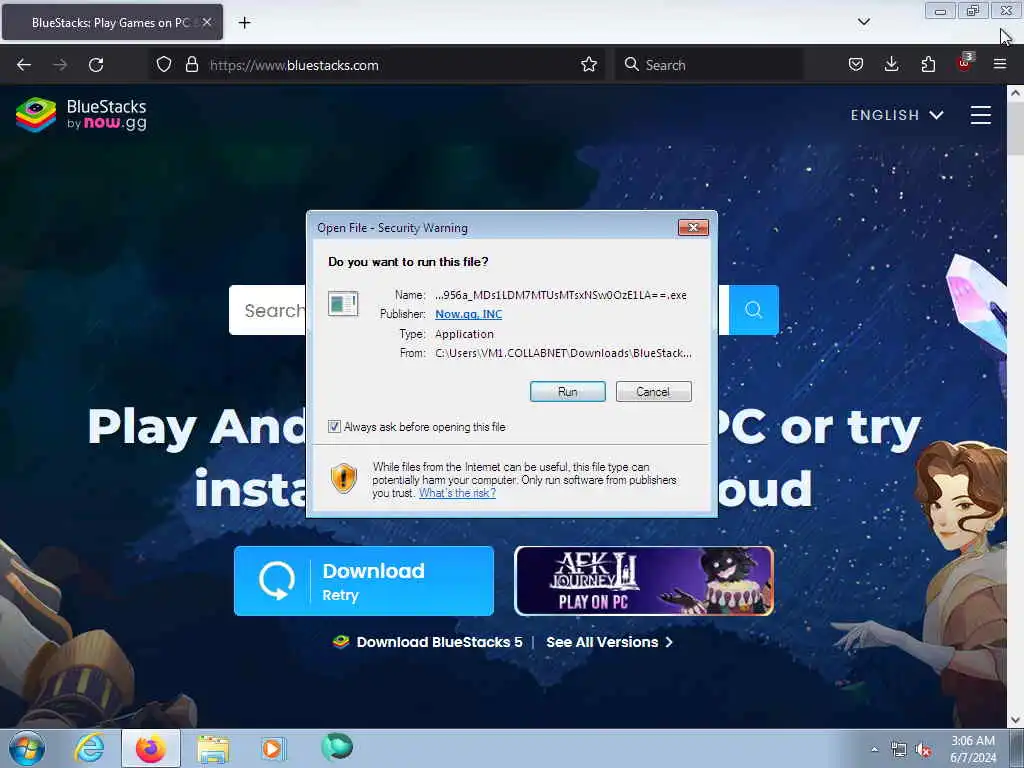1024x768 pixels.
Task: Open Windows Media Player from taskbar
Action: pos(273,748)
